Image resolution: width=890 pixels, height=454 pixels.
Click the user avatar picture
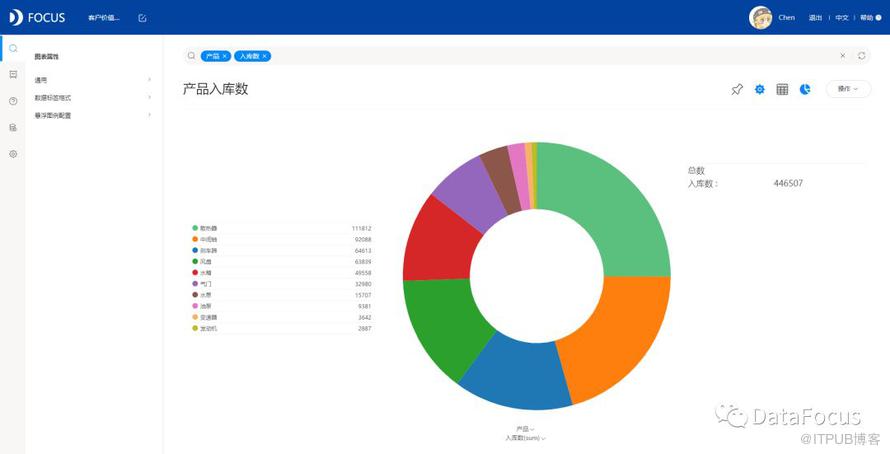[761, 18]
